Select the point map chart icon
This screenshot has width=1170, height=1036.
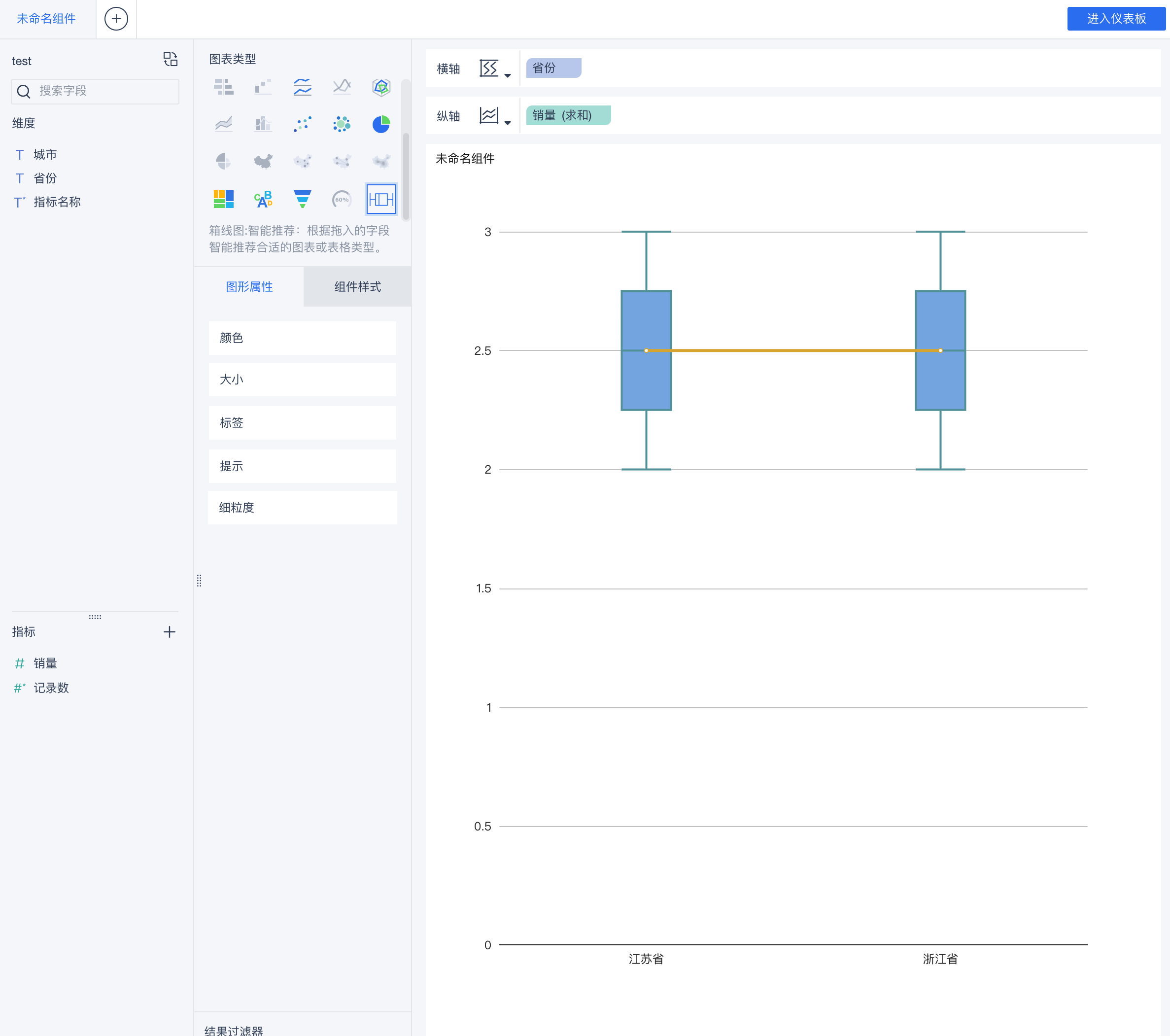[x=302, y=161]
